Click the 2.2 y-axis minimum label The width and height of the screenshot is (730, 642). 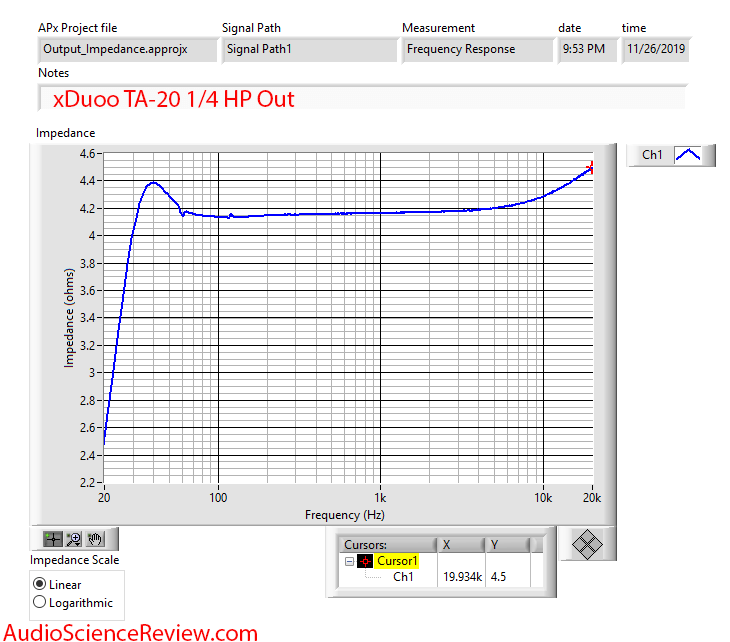[87, 482]
